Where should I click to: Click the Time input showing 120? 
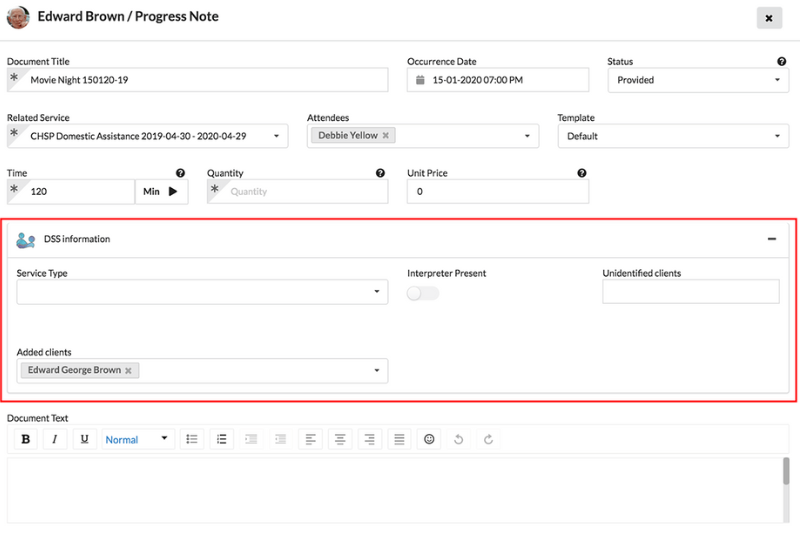click(71, 191)
